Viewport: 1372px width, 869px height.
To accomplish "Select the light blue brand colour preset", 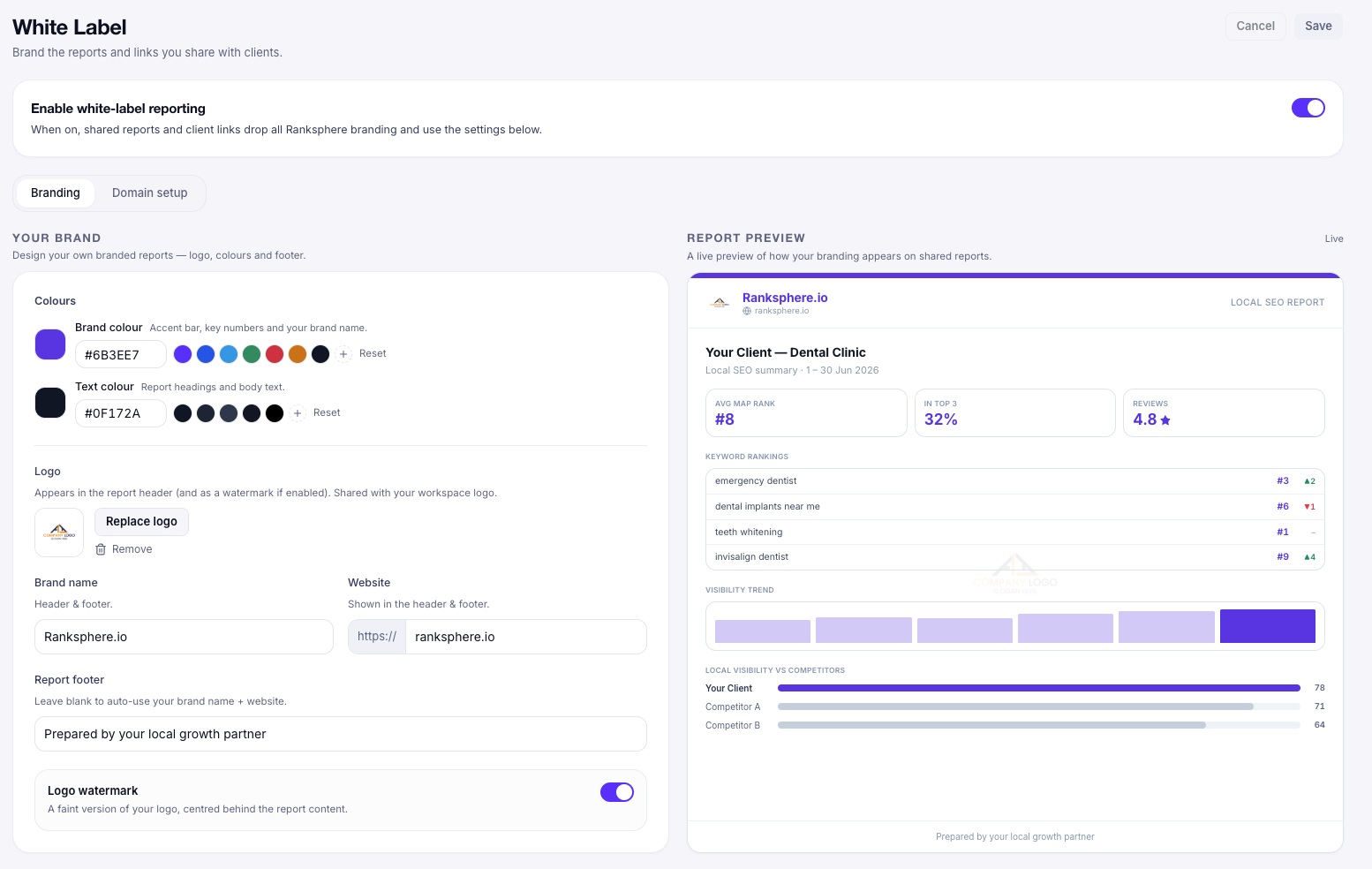I will coord(229,354).
